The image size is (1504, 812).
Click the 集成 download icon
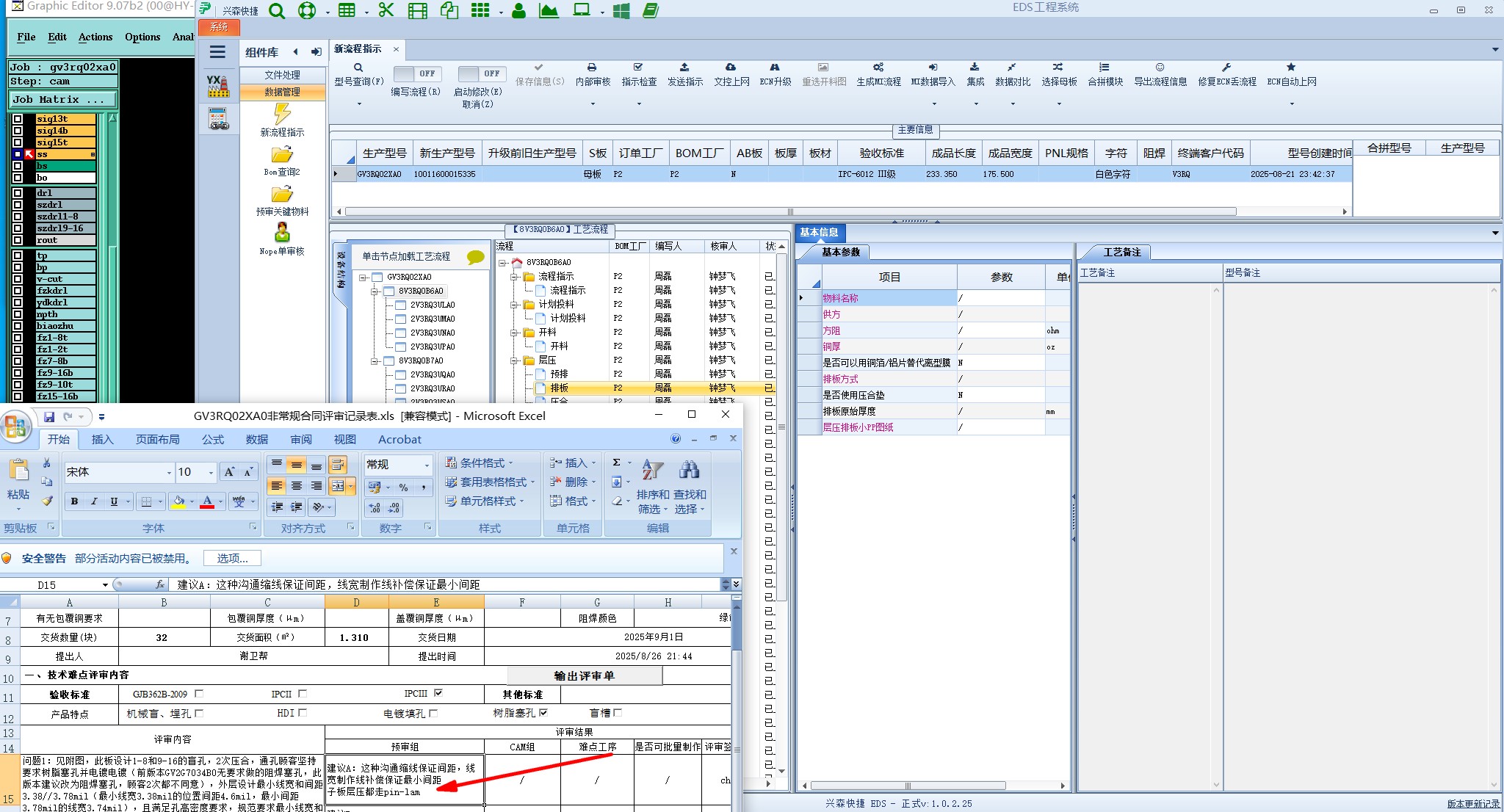975,68
